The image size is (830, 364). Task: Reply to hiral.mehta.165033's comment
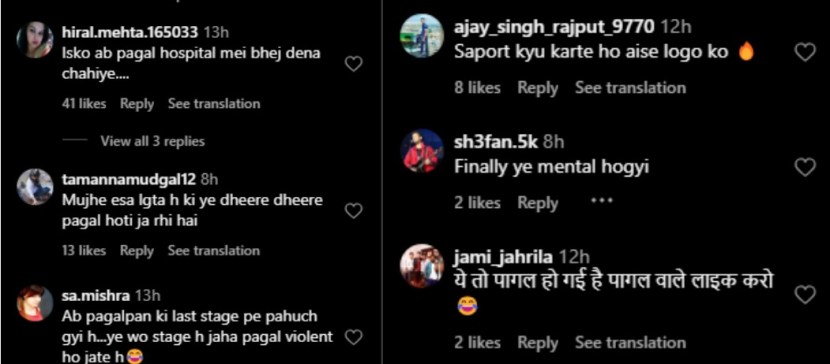point(137,104)
